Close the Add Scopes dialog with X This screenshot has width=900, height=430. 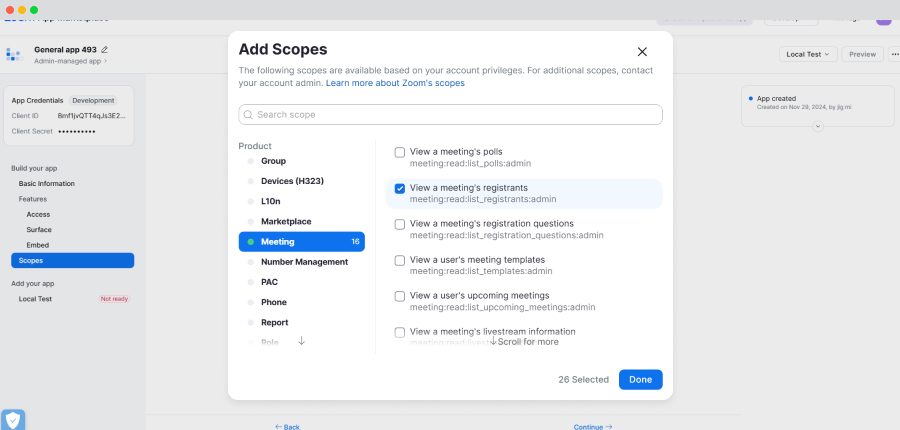[642, 52]
